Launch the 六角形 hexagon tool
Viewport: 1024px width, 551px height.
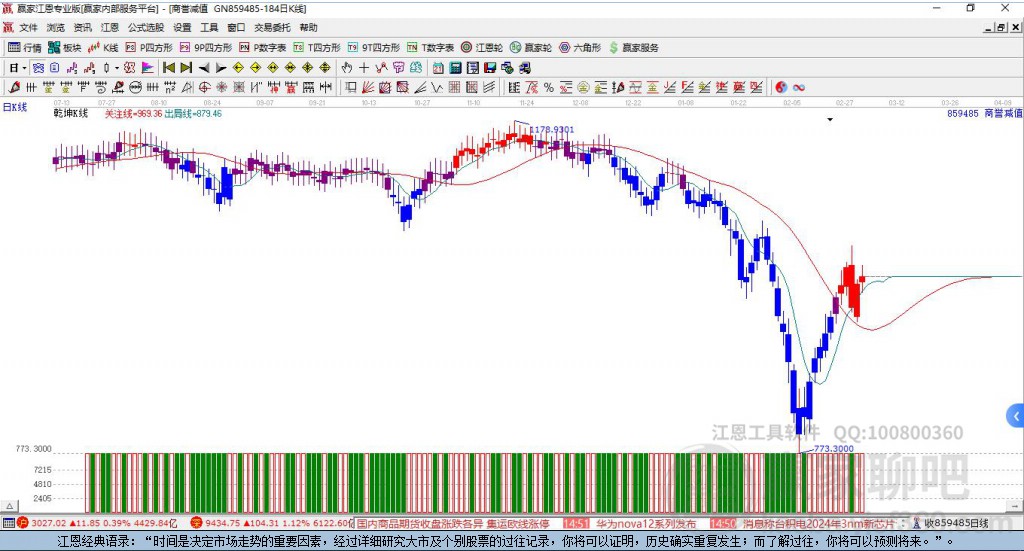click(x=580, y=48)
